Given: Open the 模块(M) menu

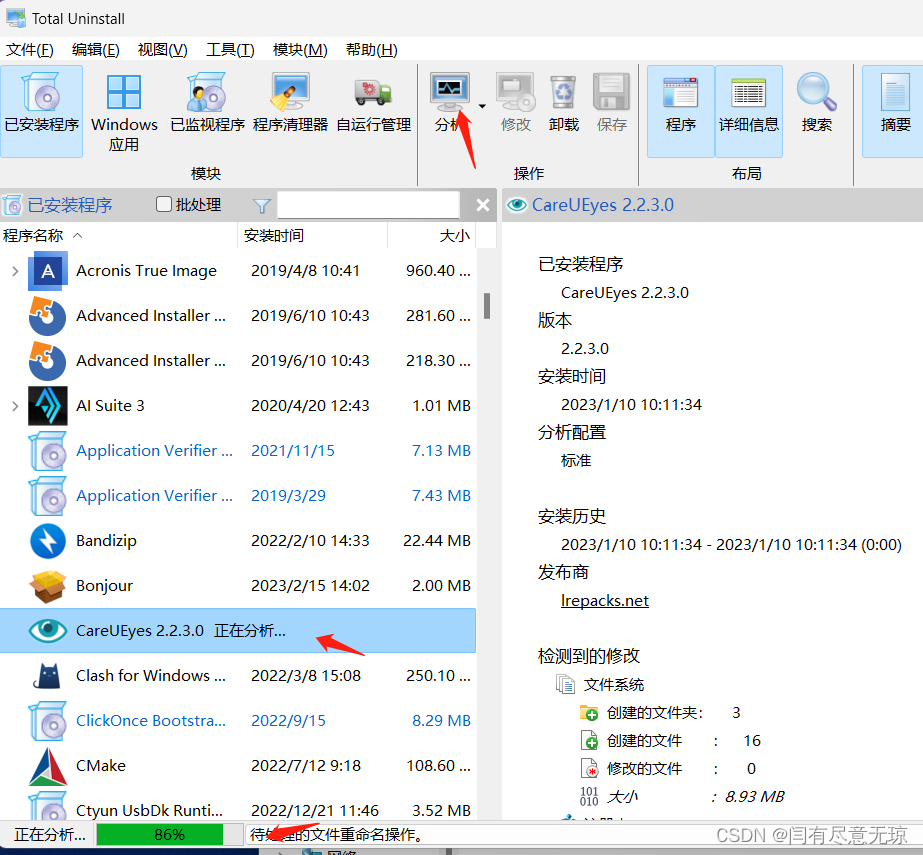Looking at the screenshot, I should (300, 49).
